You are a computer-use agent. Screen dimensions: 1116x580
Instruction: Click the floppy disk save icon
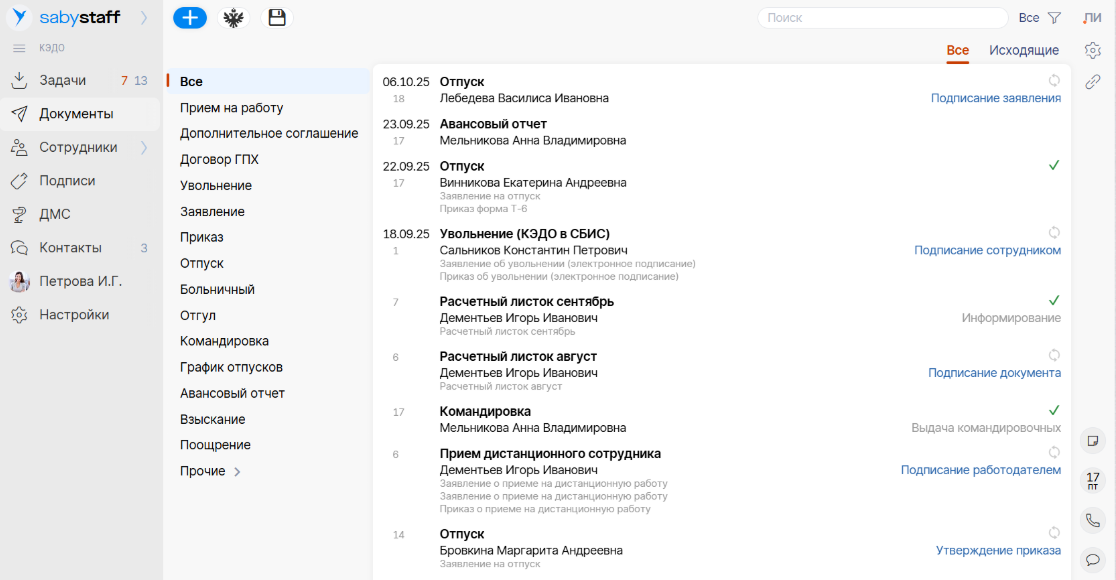[x=277, y=18]
